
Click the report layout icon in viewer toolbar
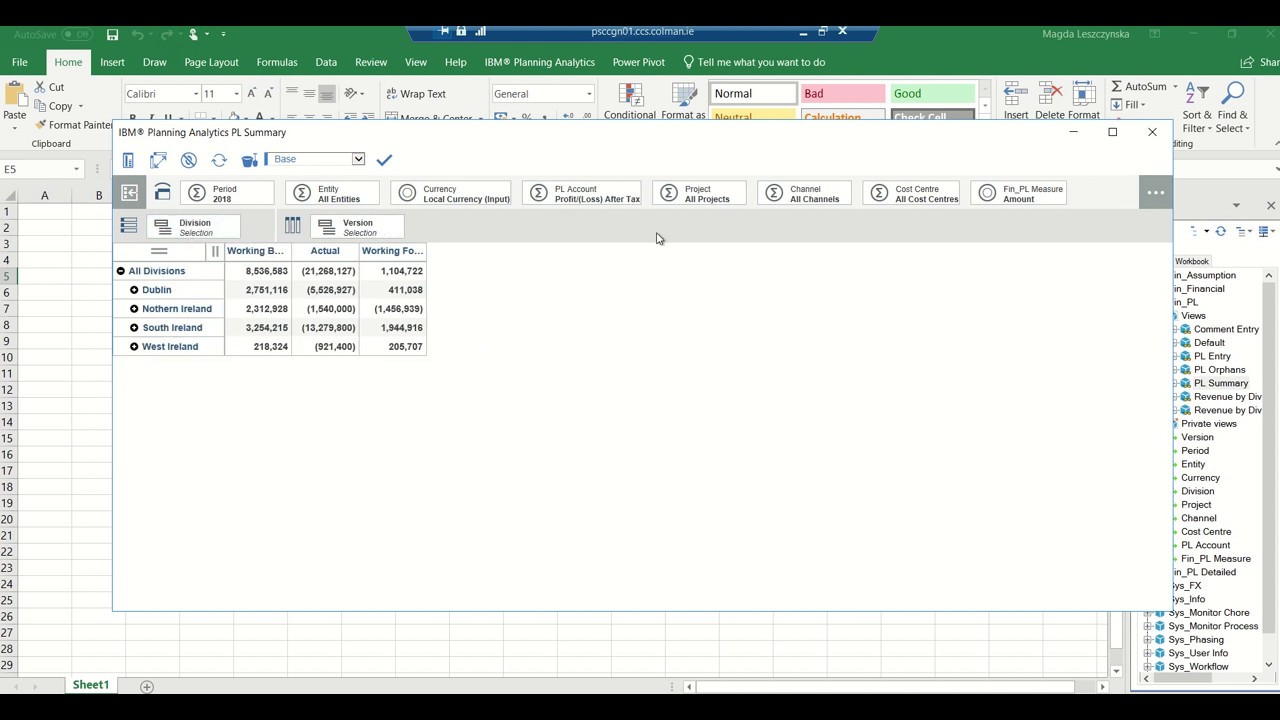point(129,160)
